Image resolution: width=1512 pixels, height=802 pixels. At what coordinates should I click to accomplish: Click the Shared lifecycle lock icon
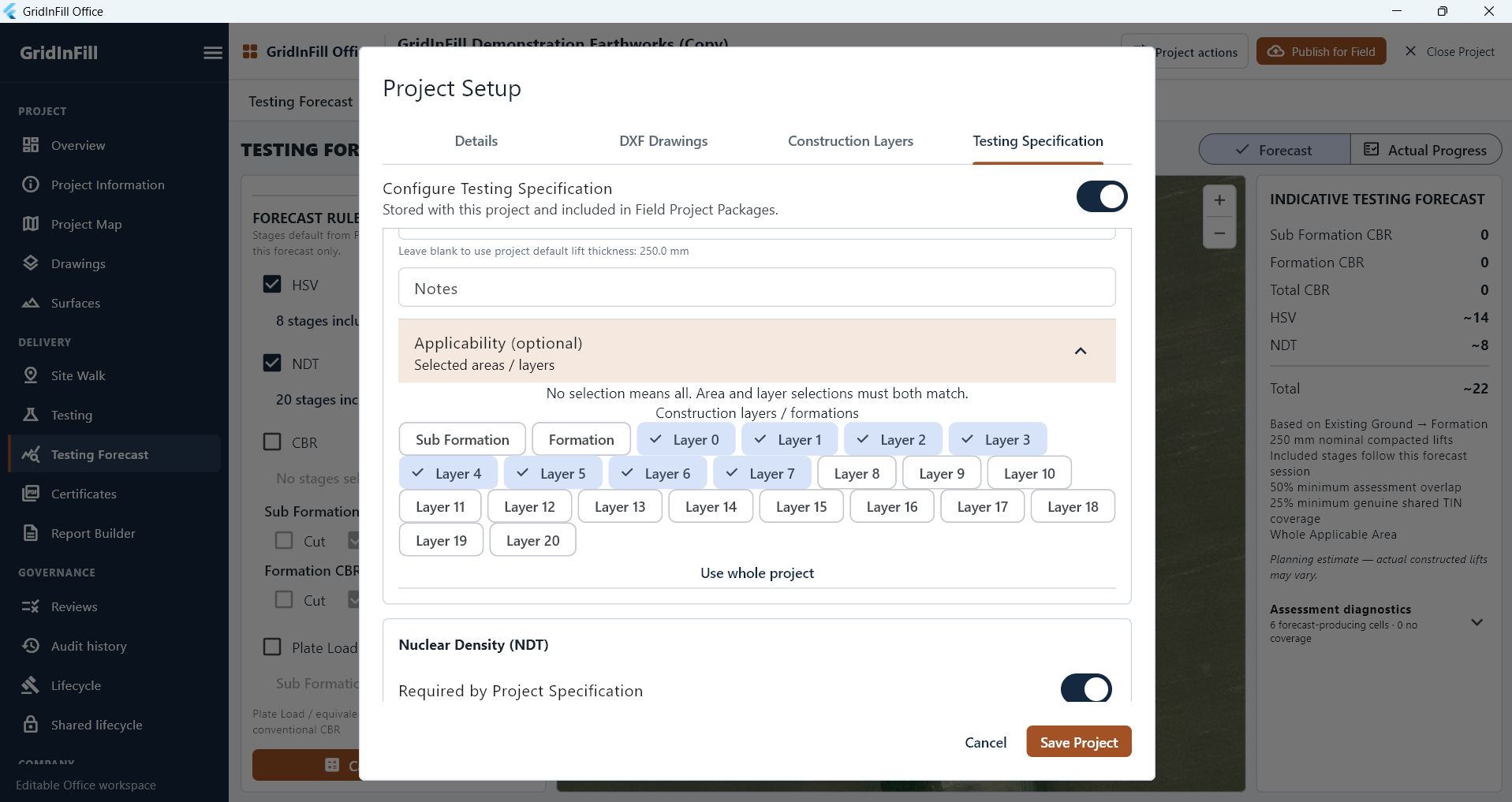(x=31, y=725)
